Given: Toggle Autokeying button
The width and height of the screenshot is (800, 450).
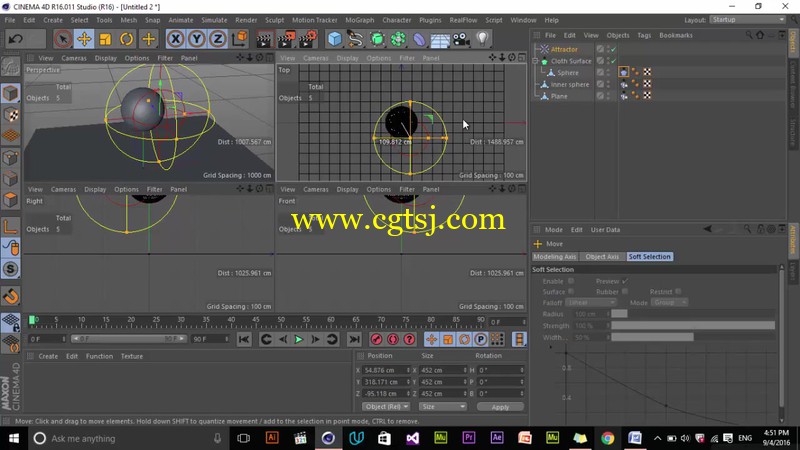Looking at the screenshot, I should [x=393, y=339].
